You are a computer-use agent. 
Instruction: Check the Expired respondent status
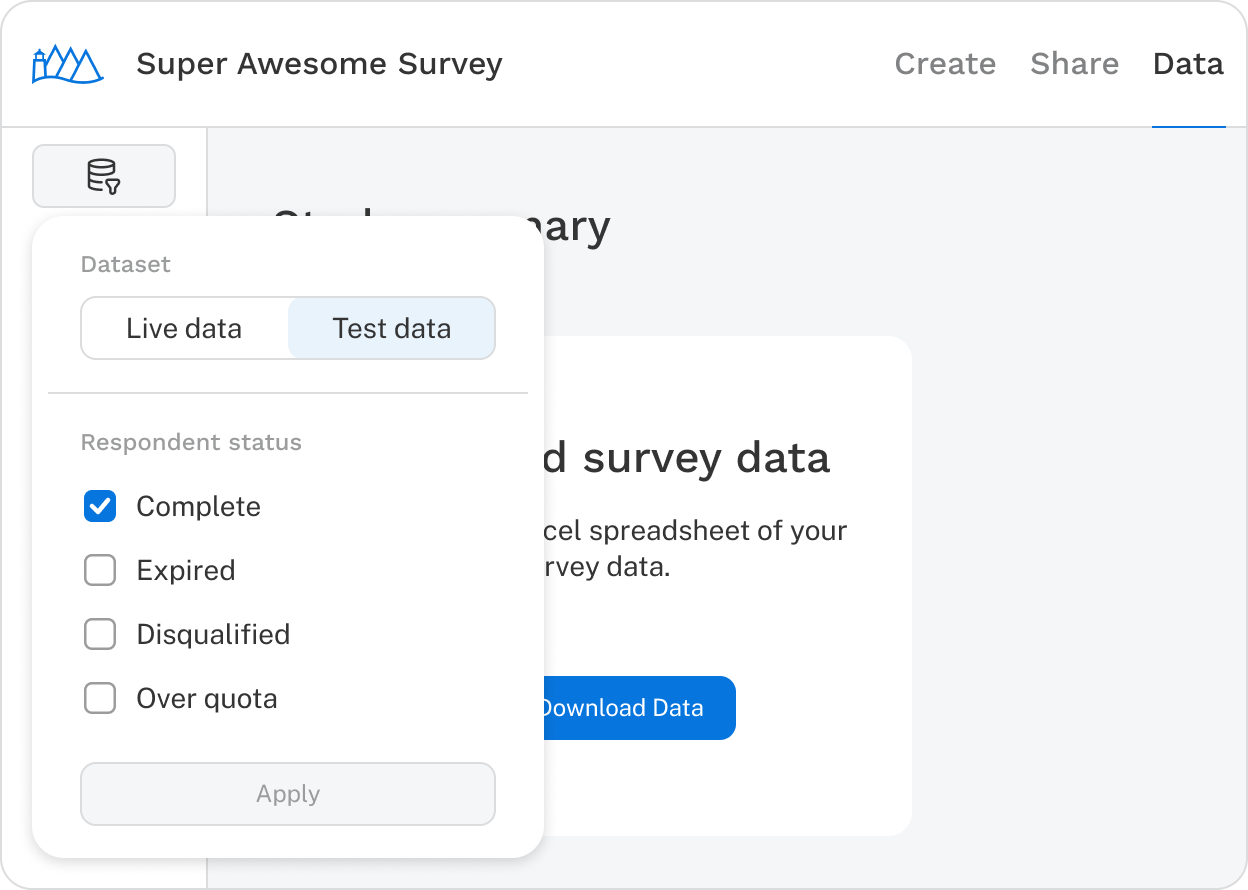click(99, 570)
